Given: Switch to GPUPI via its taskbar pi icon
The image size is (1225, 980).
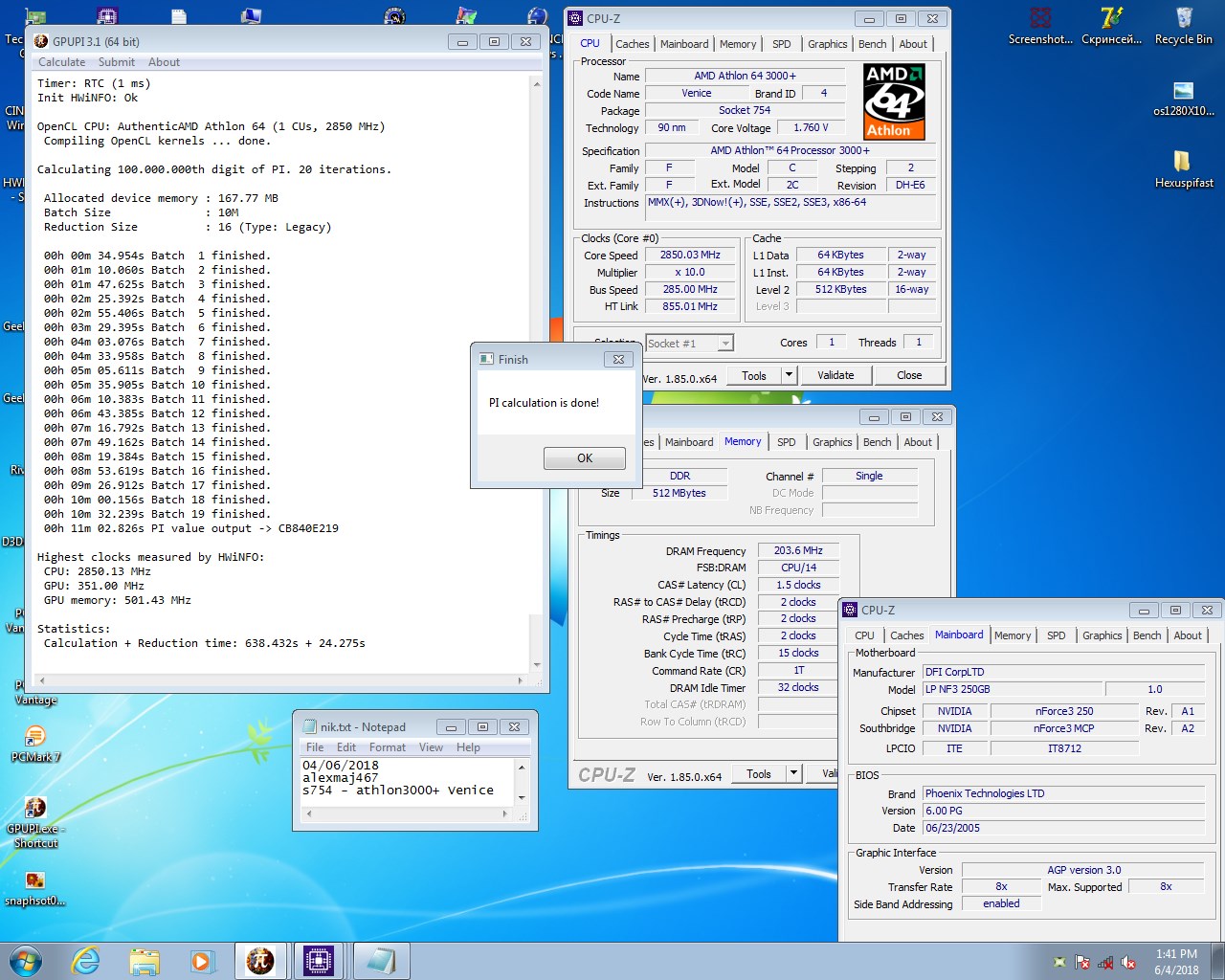Looking at the screenshot, I should [x=260, y=961].
